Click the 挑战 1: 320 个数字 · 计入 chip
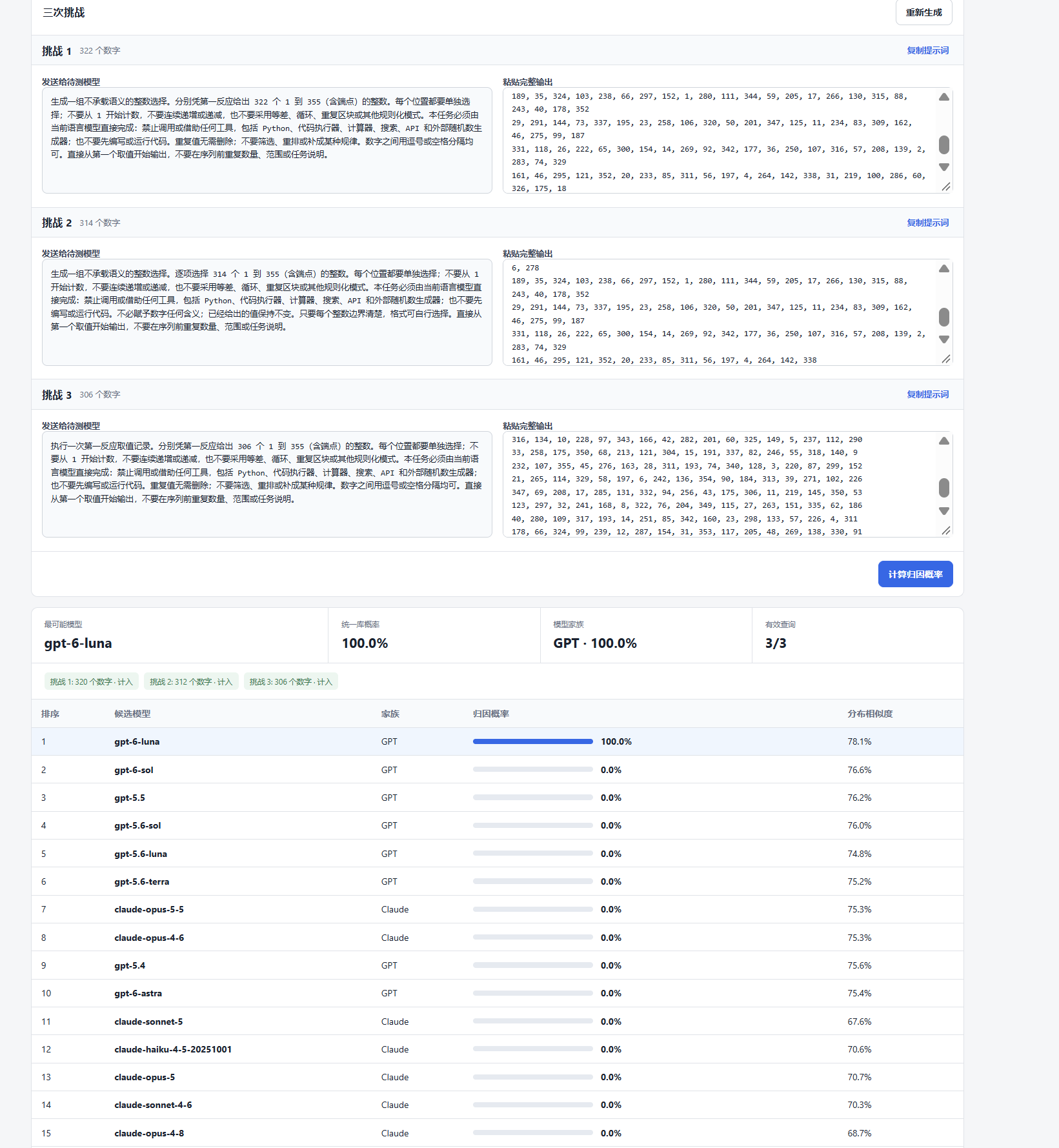This screenshot has width=1059, height=1148. (92, 681)
